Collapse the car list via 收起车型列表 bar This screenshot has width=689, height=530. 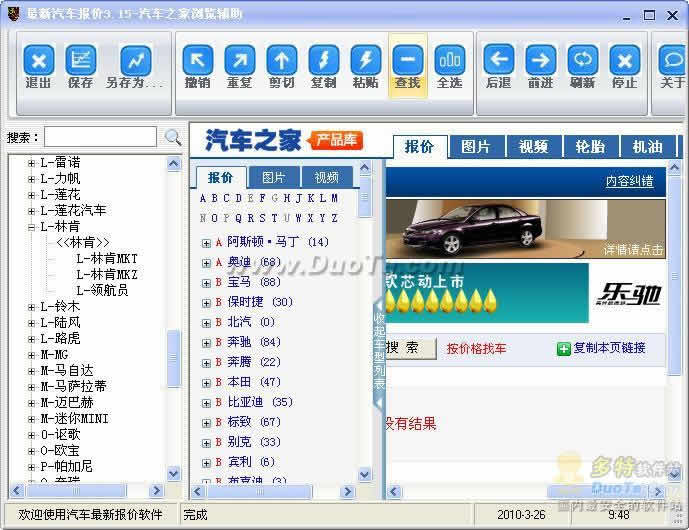(x=379, y=352)
